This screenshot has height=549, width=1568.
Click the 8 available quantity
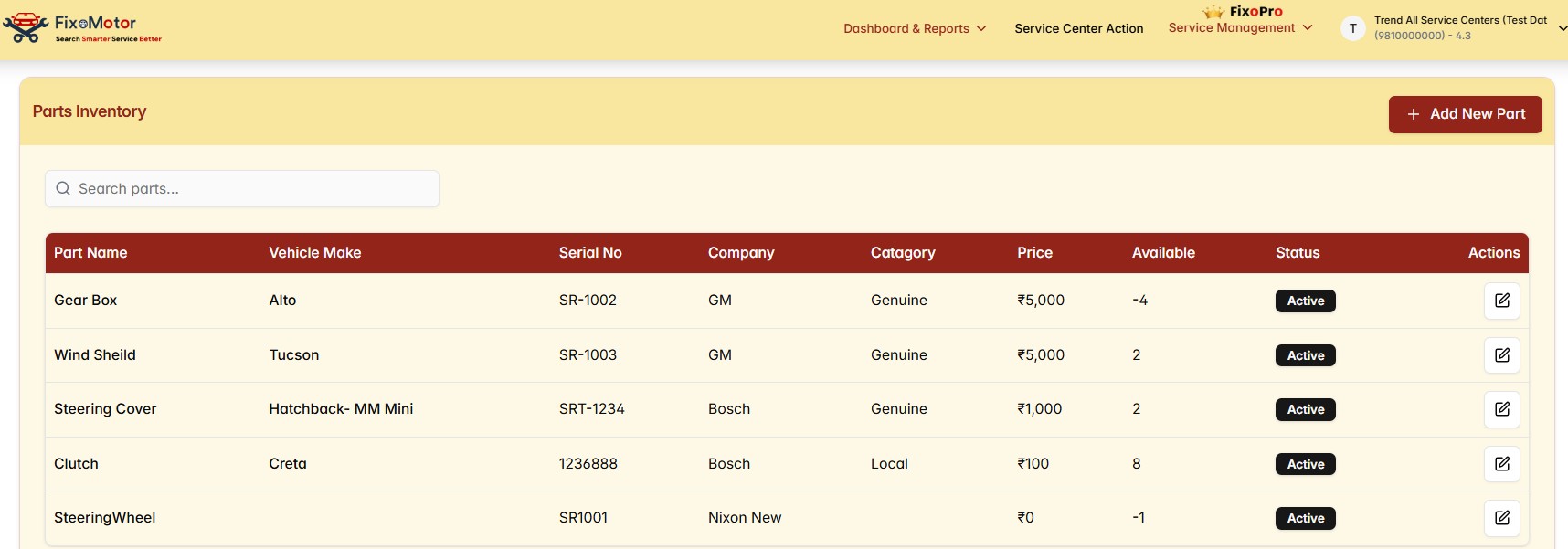1137,464
